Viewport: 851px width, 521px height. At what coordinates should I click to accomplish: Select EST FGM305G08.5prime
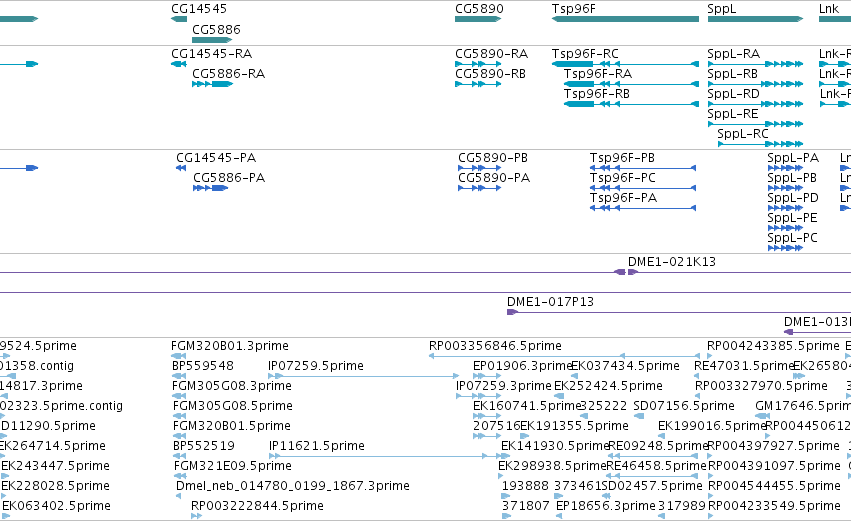click(232, 406)
